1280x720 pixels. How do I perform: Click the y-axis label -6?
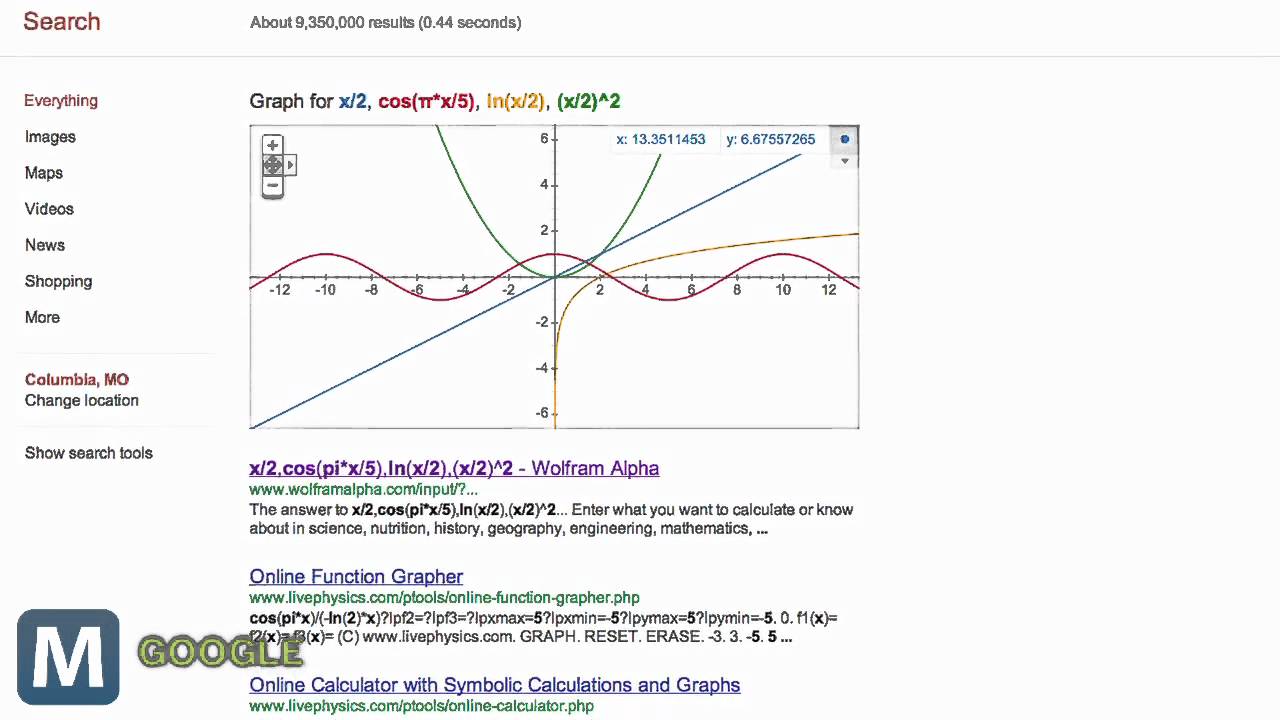pyautogui.click(x=541, y=413)
